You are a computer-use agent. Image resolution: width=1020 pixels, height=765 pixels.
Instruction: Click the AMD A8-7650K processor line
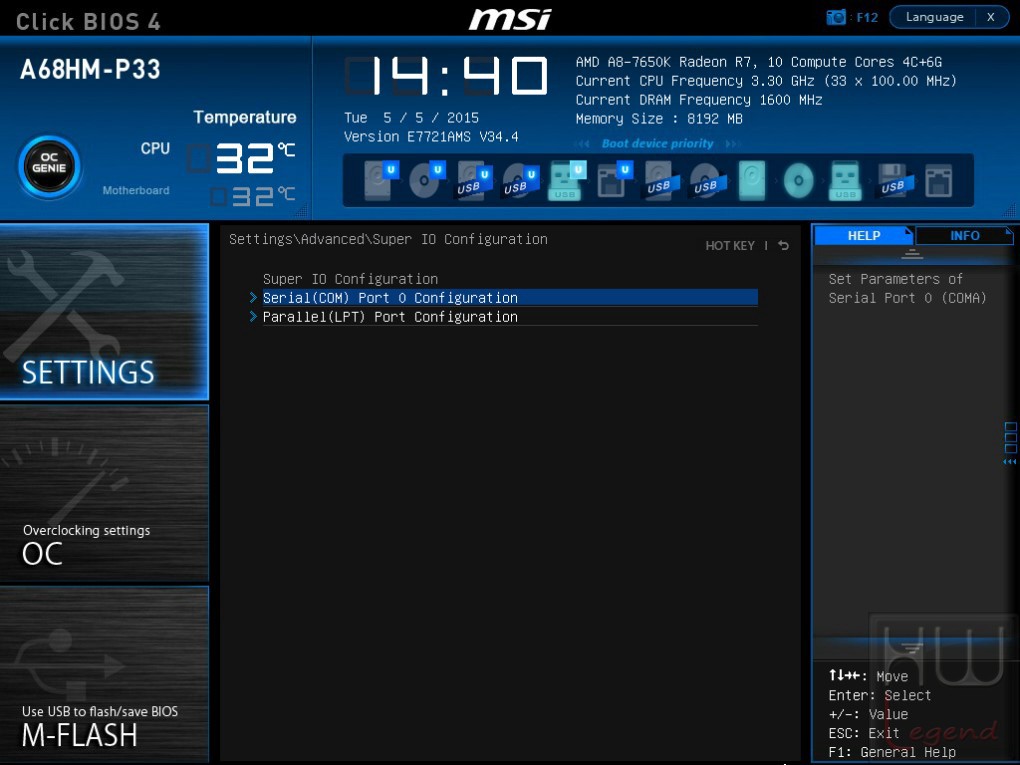[x=758, y=62]
